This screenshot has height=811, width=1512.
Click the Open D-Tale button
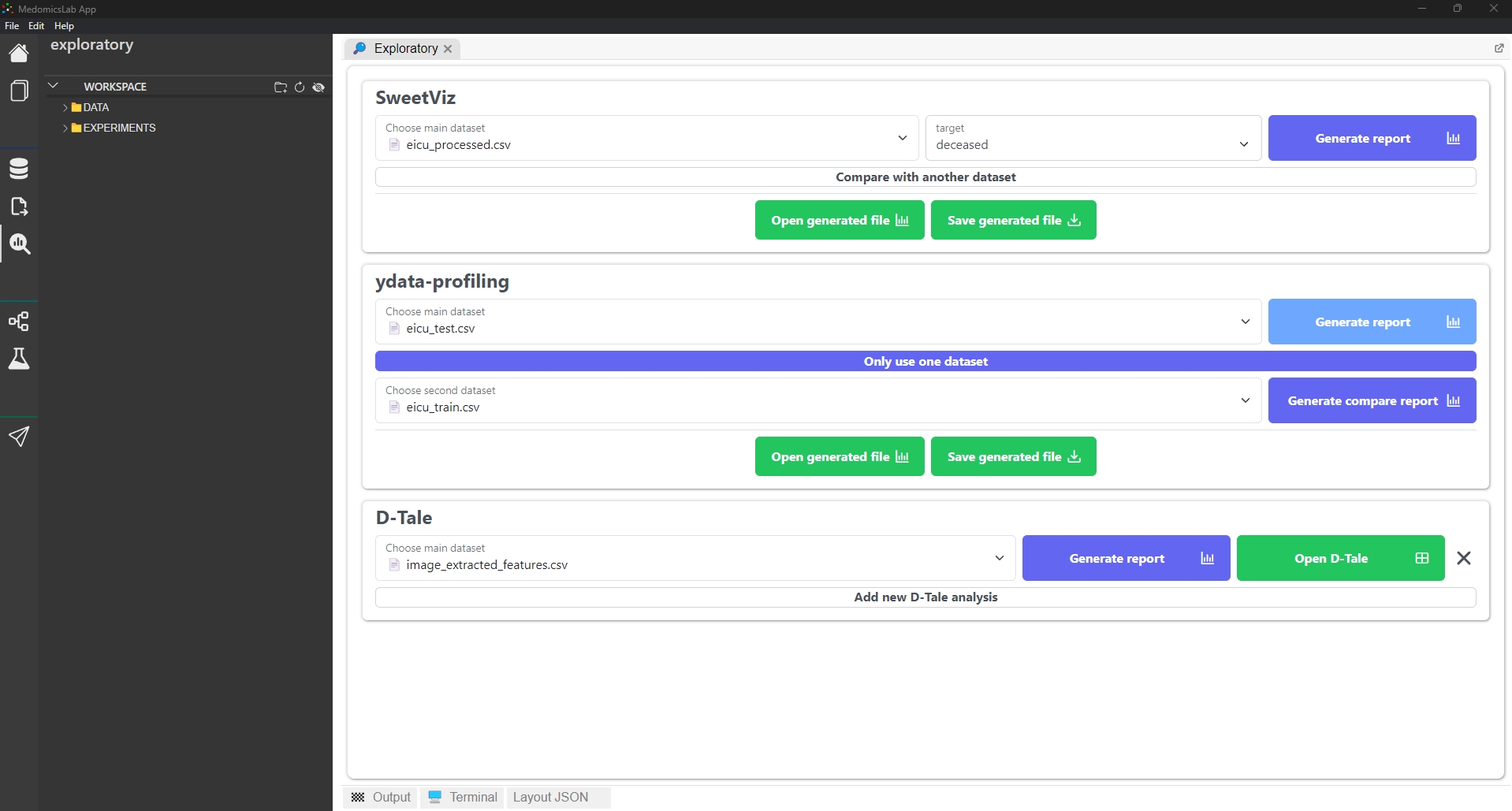tap(1339, 559)
